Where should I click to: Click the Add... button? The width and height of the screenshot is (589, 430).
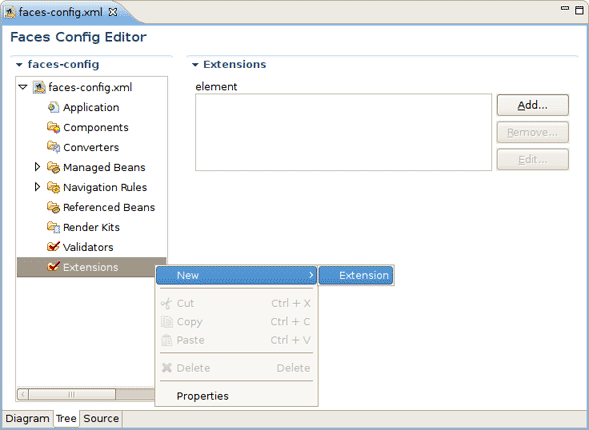point(533,105)
